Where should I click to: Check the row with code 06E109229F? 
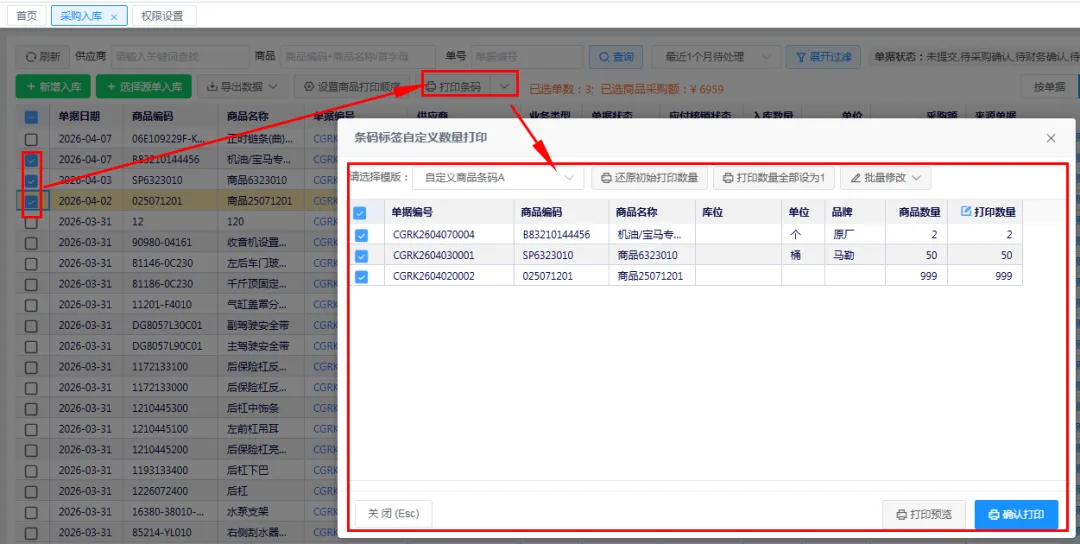tap(32, 139)
